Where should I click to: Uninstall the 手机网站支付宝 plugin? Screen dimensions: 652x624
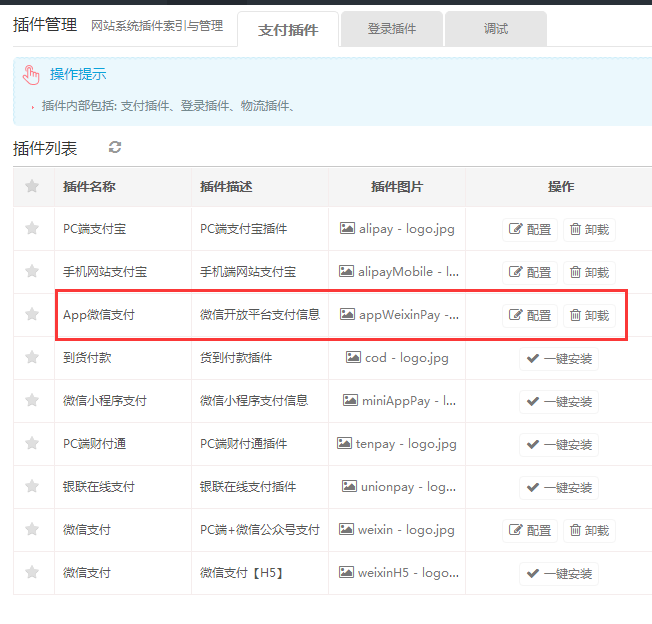(589, 272)
